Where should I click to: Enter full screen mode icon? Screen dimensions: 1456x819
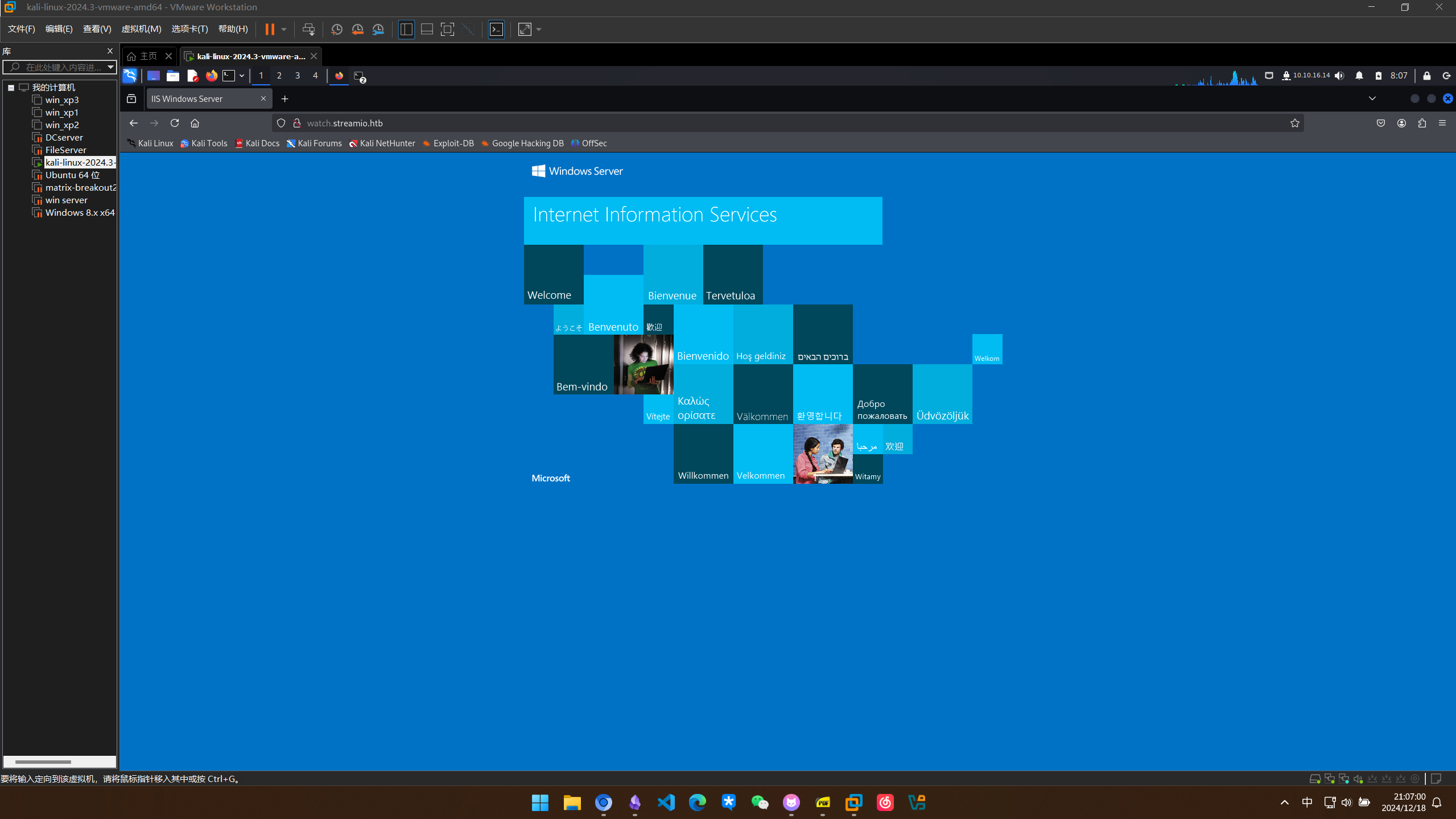[x=447, y=29]
